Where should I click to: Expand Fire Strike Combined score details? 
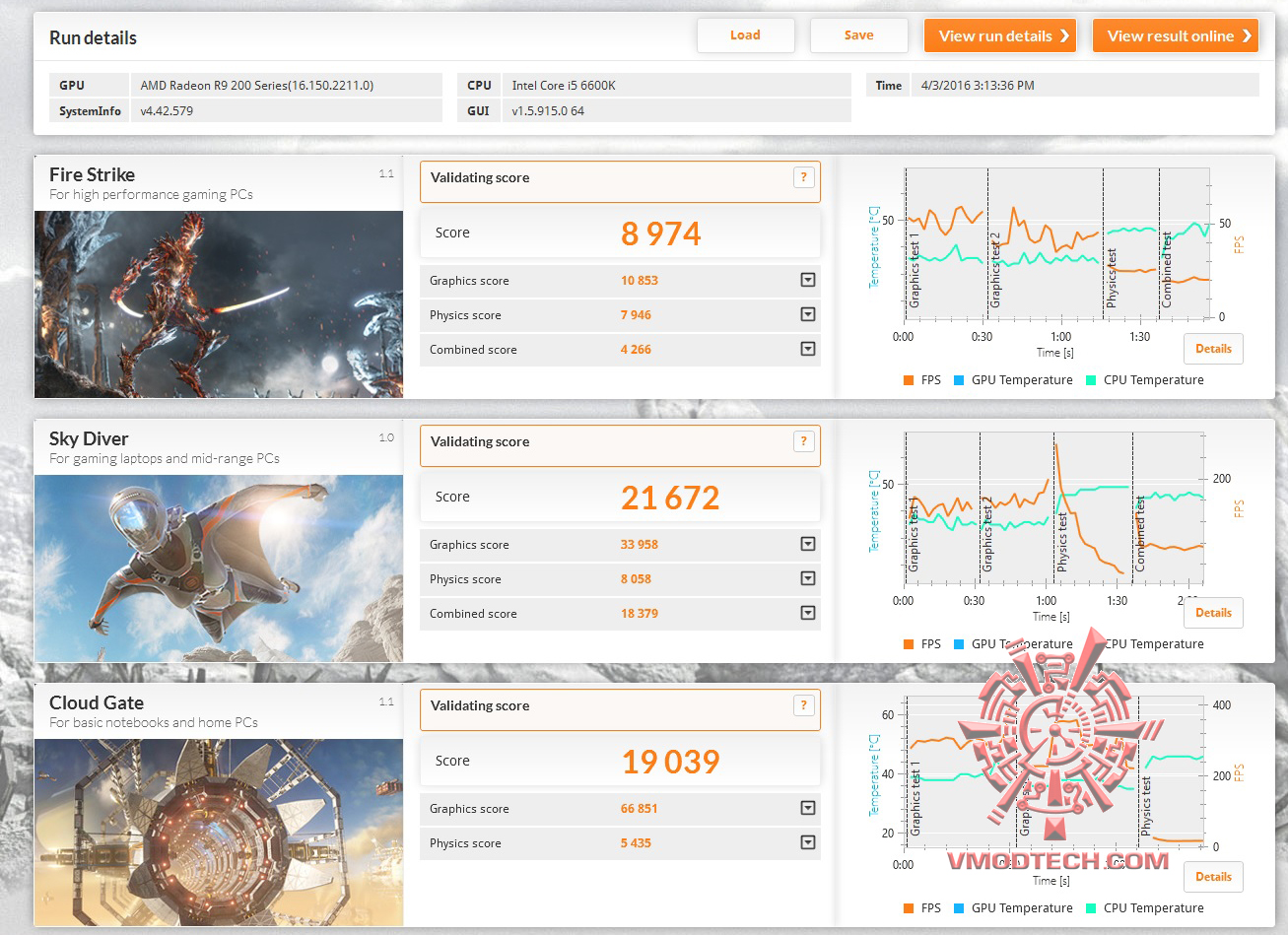click(x=808, y=350)
